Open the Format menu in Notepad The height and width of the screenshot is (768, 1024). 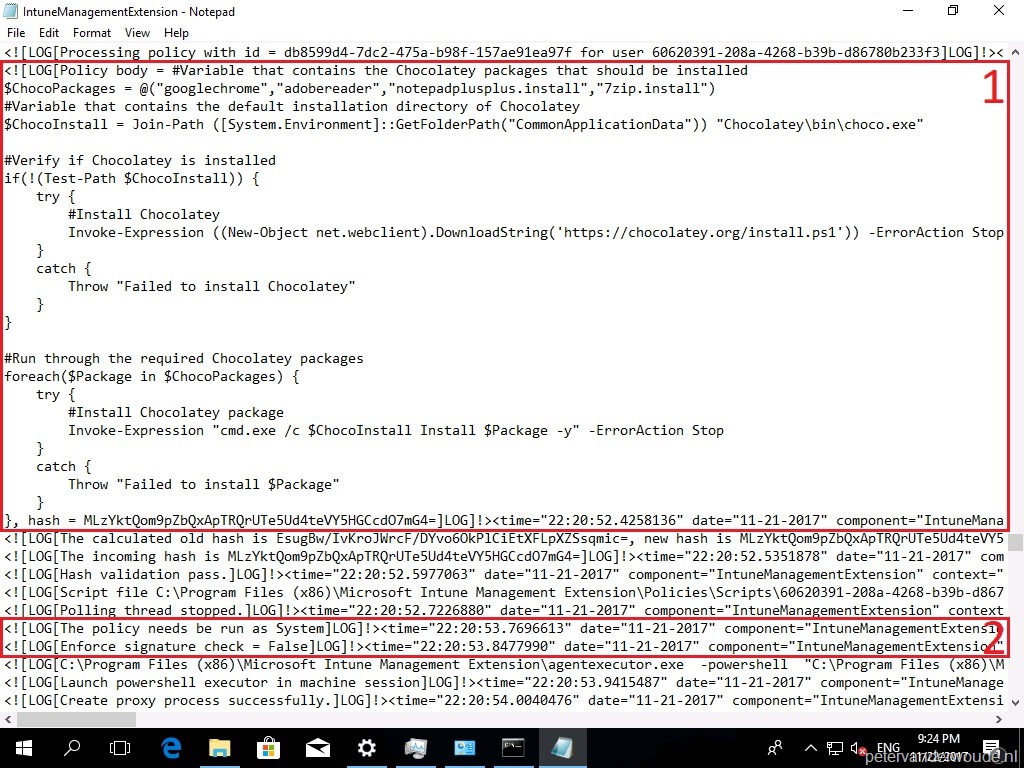[x=91, y=32]
